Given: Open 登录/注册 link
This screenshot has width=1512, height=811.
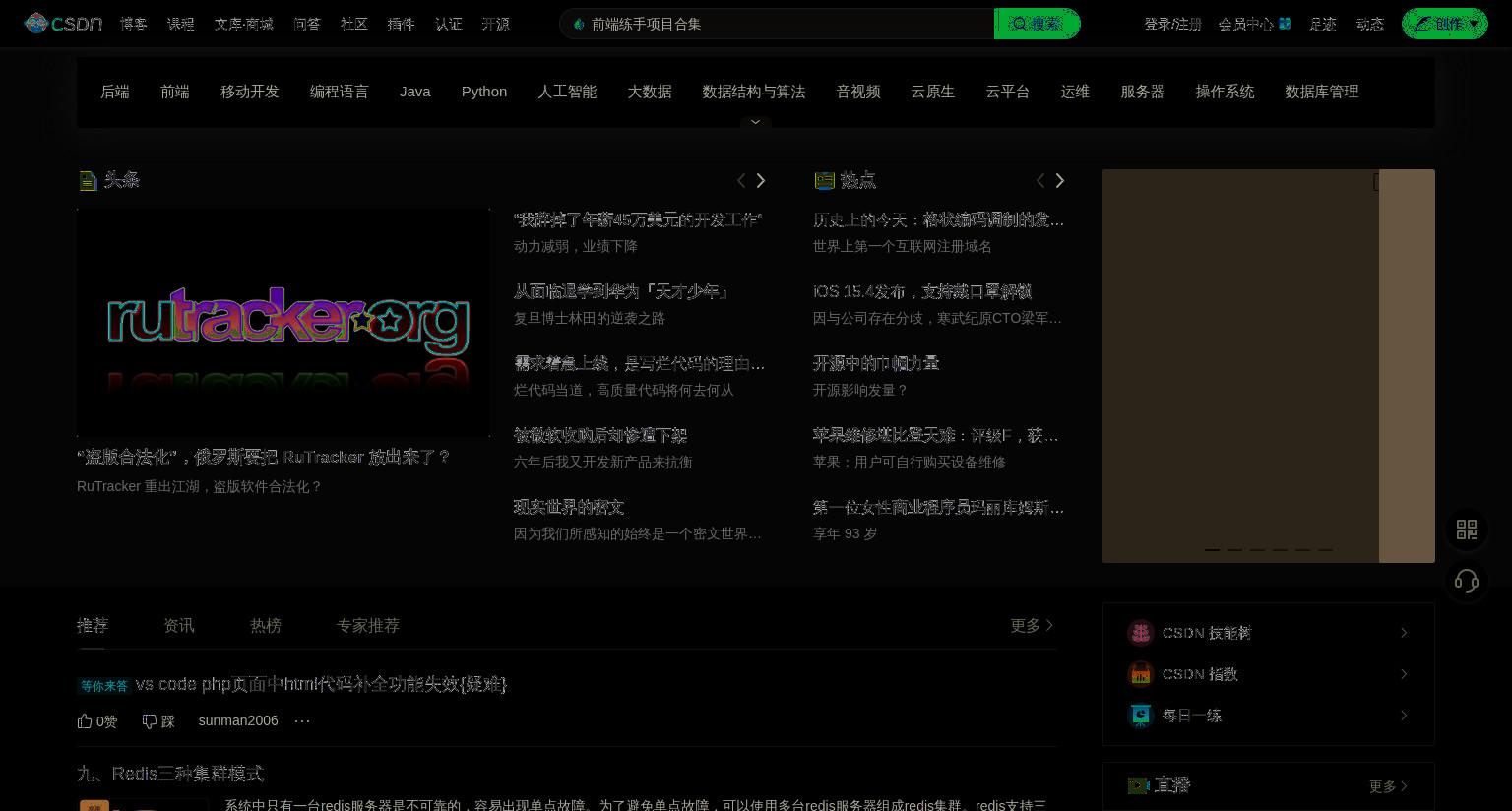Looking at the screenshot, I should [x=1172, y=24].
